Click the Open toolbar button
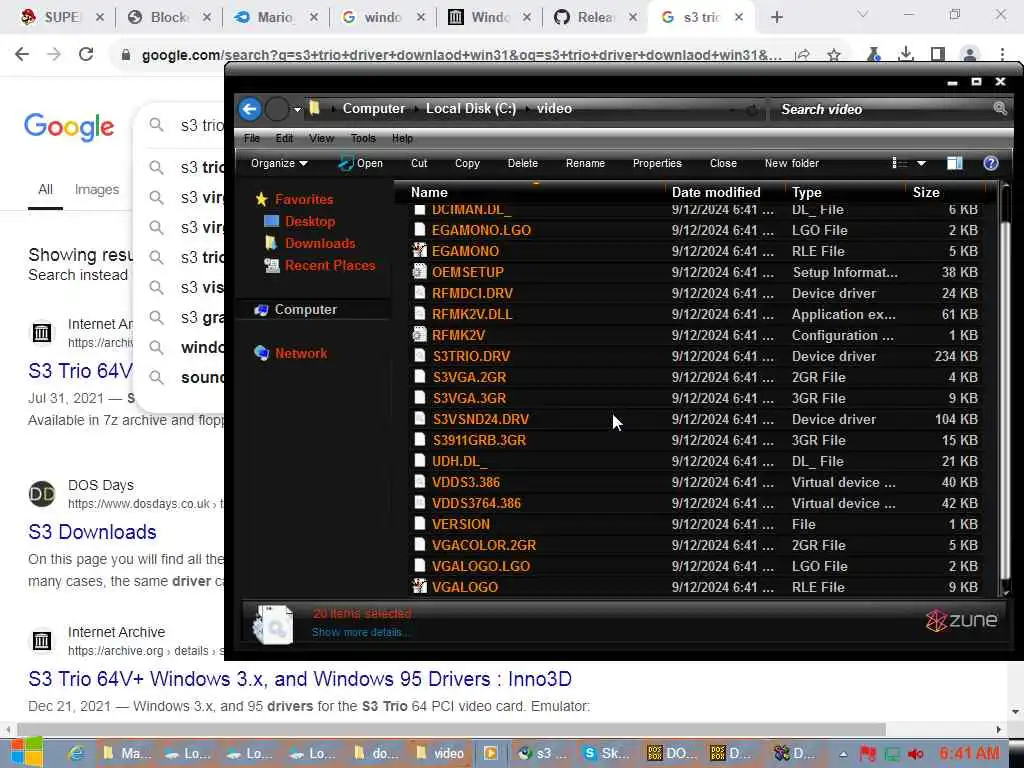 coord(360,163)
